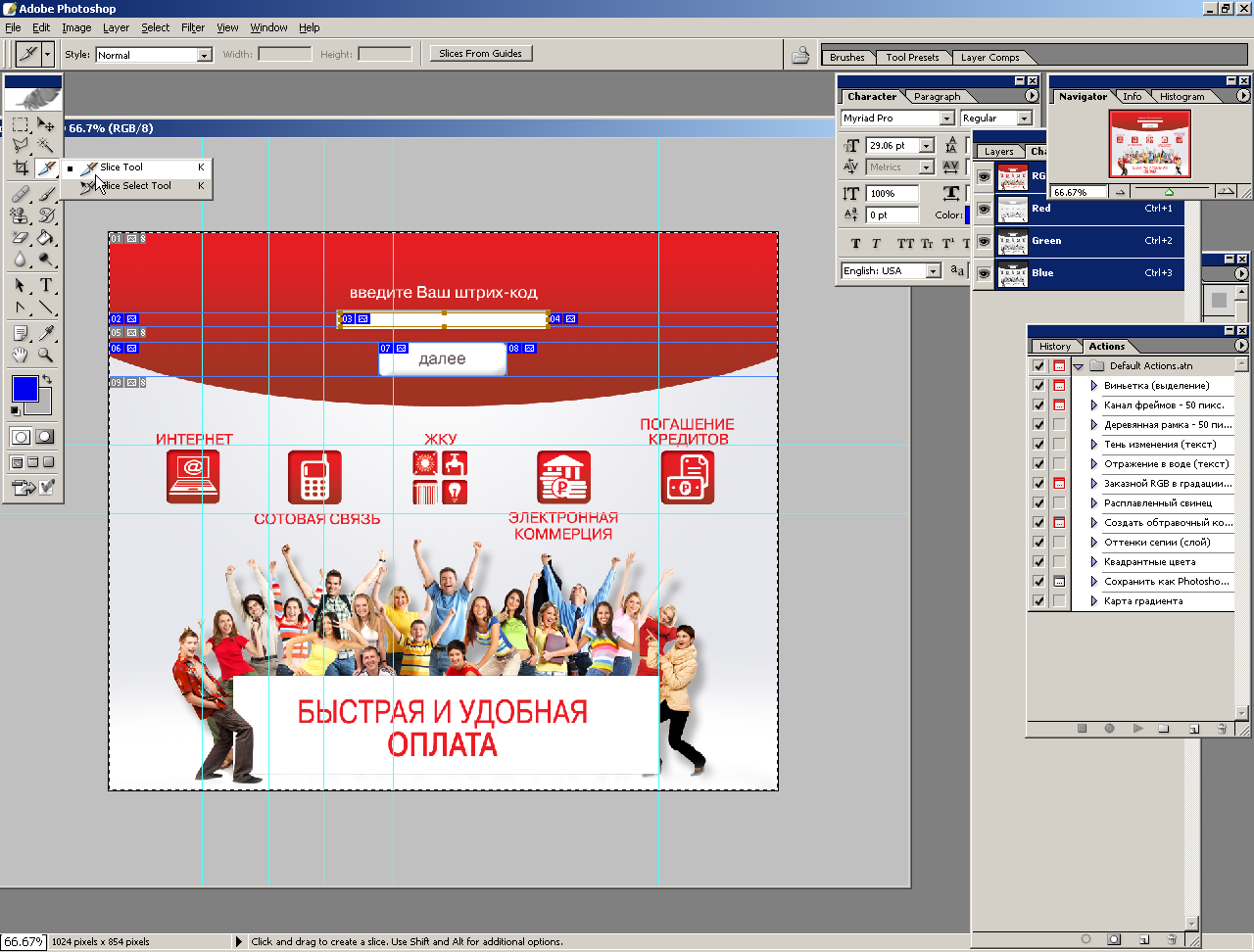Switch to the Paragraph tab

(937, 97)
